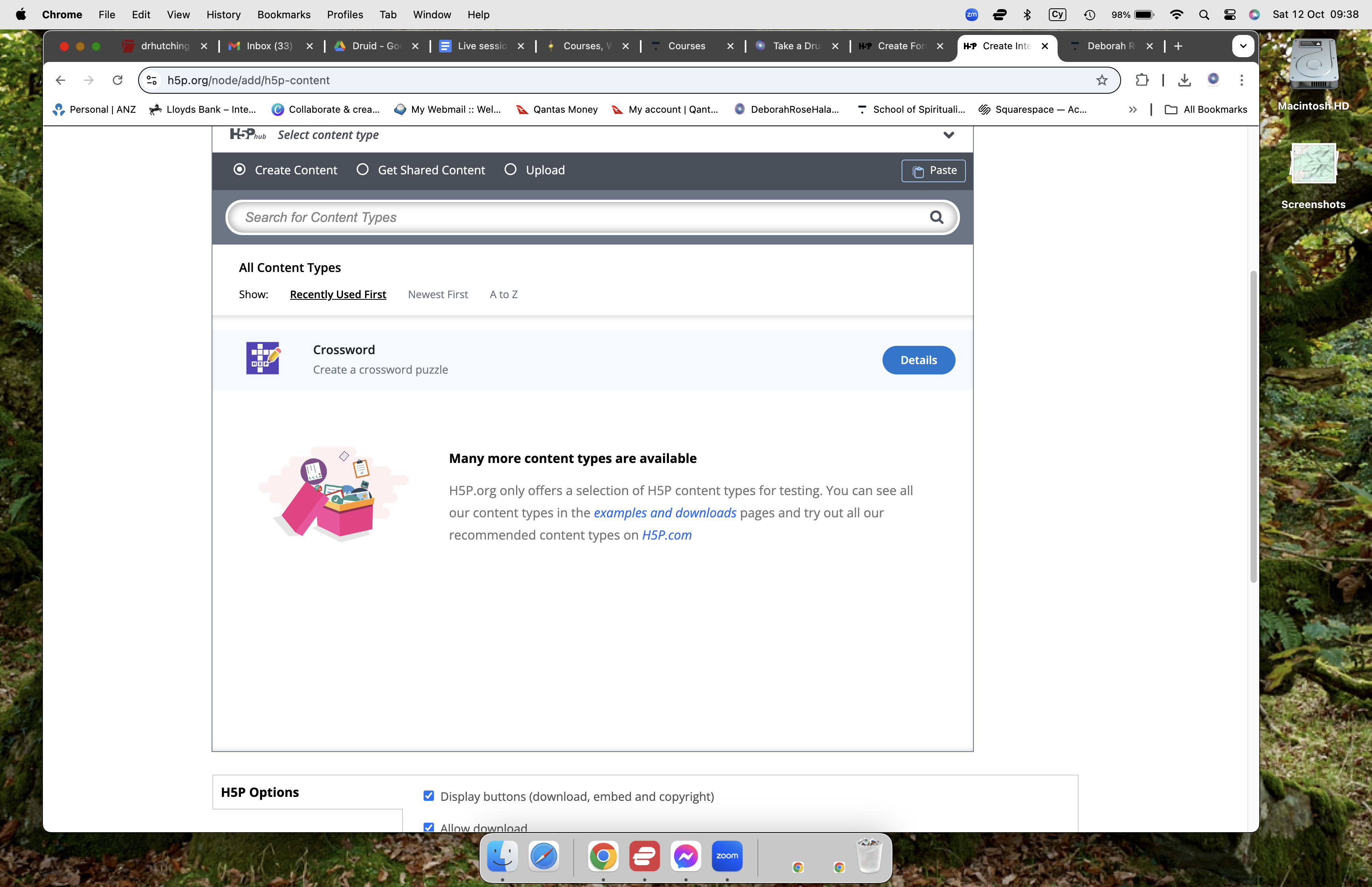
Task: Open Zoom from the dock
Action: (726, 856)
